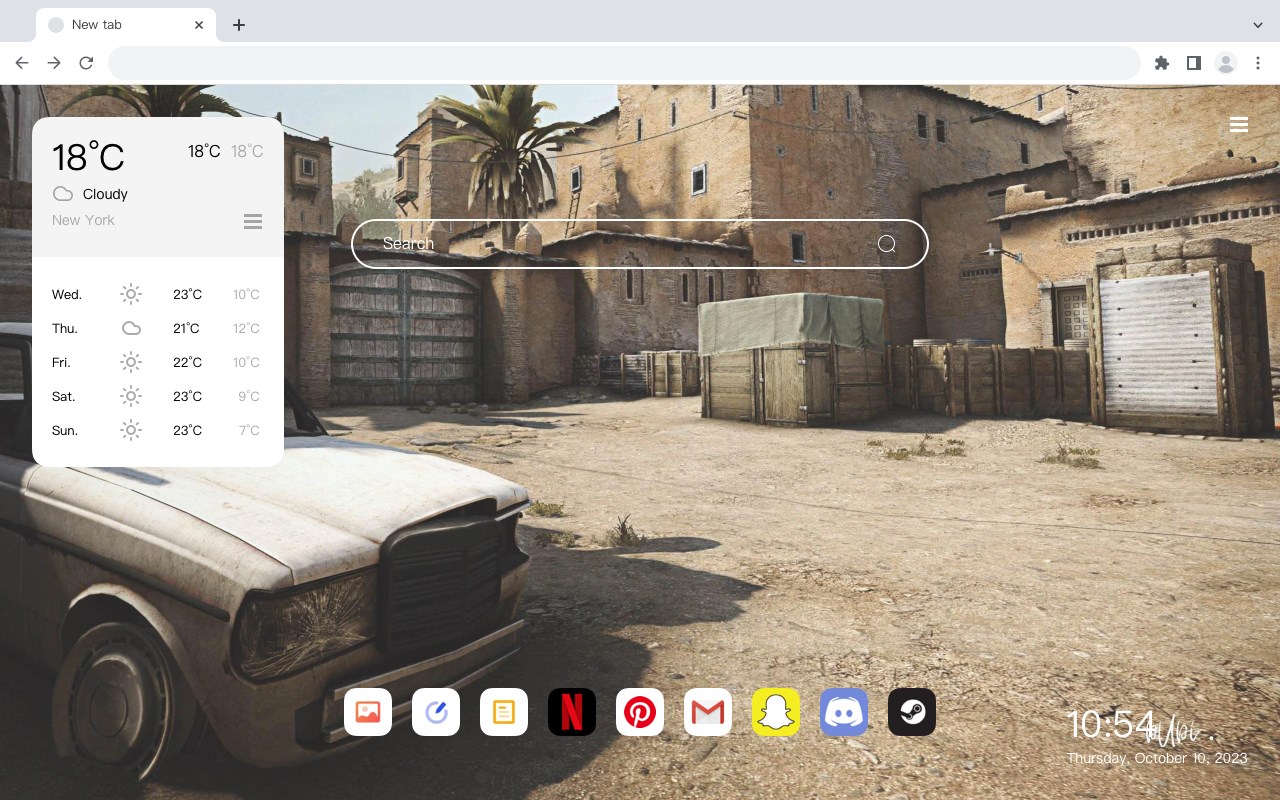Open the yellow notes shortcut

tap(504, 712)
